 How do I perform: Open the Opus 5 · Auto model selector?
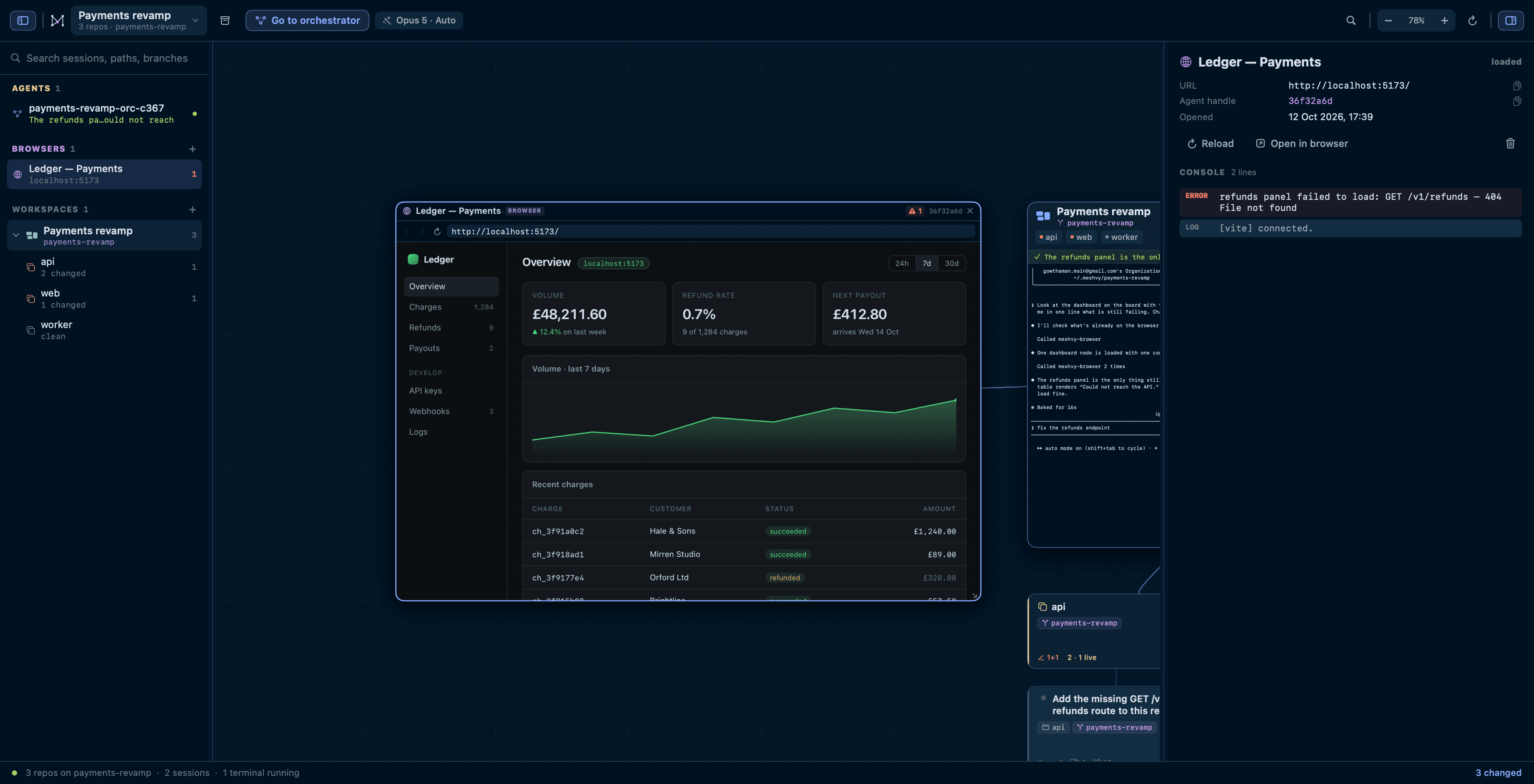418,20
